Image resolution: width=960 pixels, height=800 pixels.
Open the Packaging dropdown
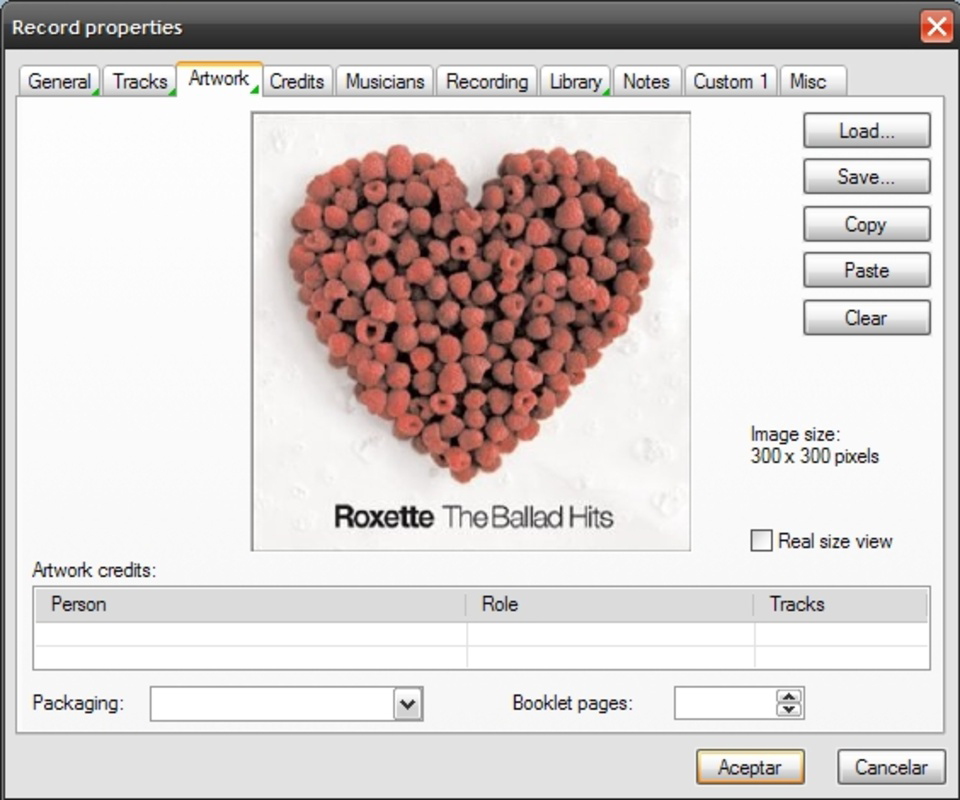(x=408, y=703)
